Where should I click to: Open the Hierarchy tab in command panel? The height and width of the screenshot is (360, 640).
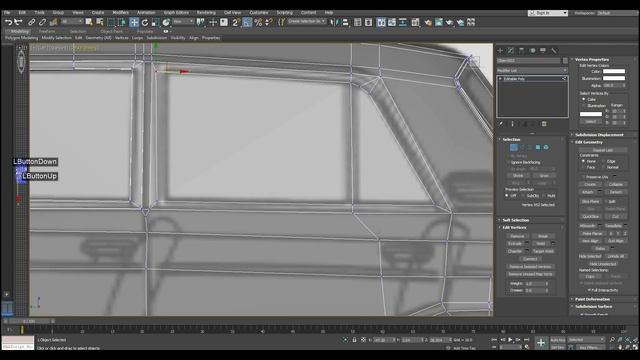521,51
